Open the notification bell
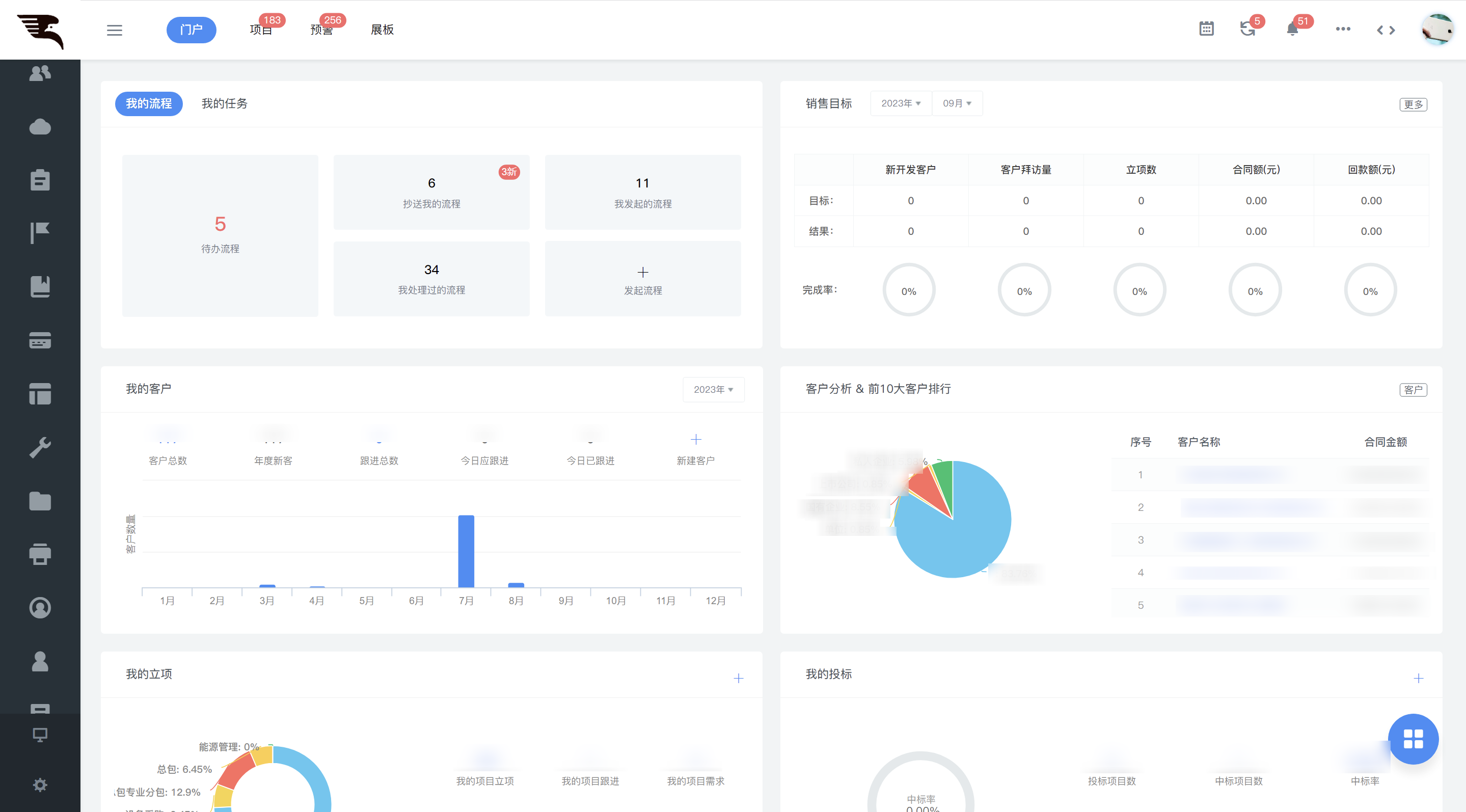This screenshot has height=812, width=1466. pyautogui.click(x=1292, y=29)
